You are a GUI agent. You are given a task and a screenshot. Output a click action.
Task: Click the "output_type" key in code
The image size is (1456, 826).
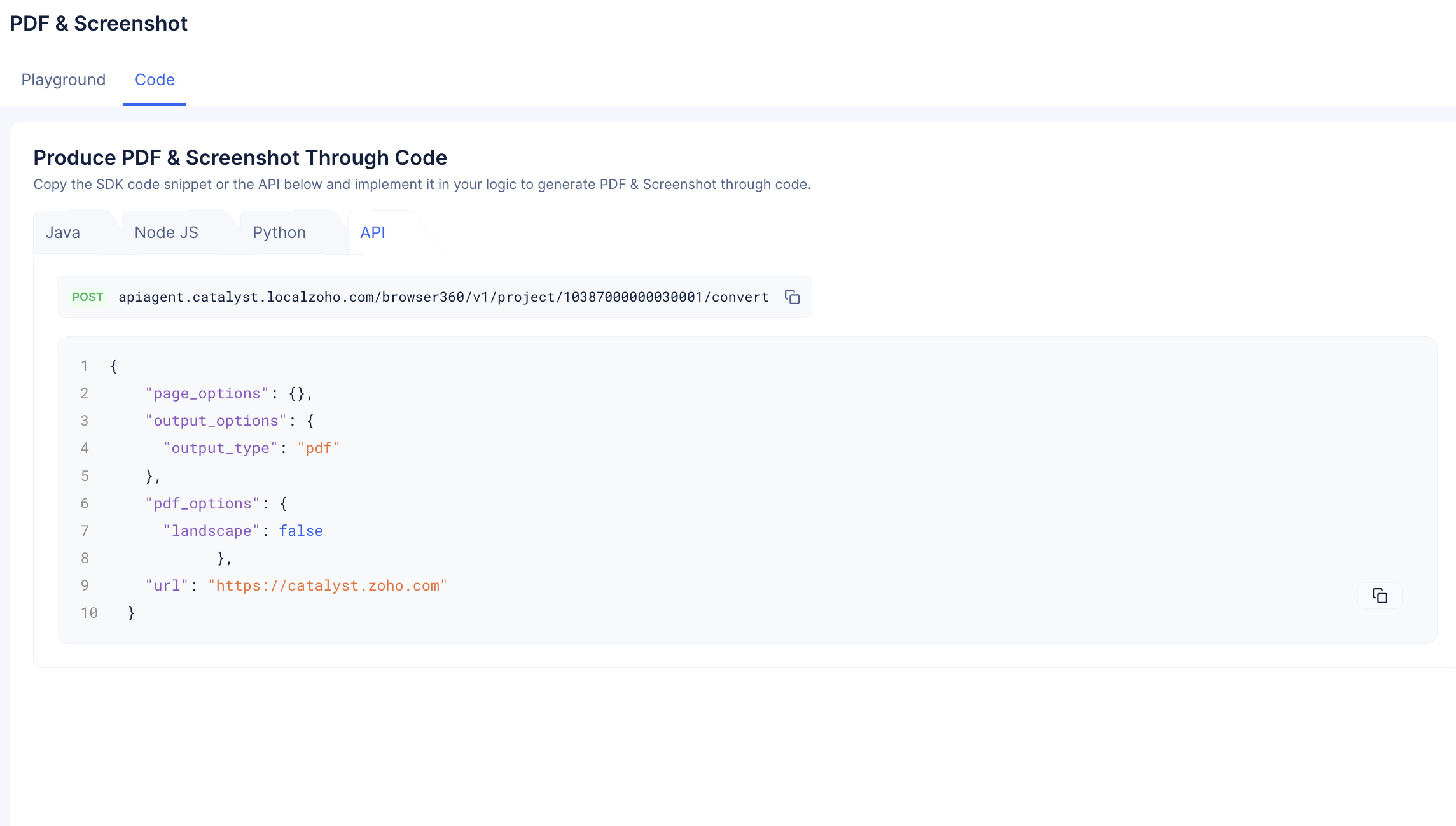click(x=220, y=448)
